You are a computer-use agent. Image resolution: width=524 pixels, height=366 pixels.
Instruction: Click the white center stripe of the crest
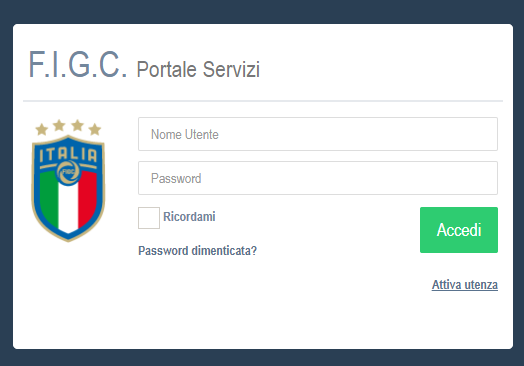[x=68, y=209]
